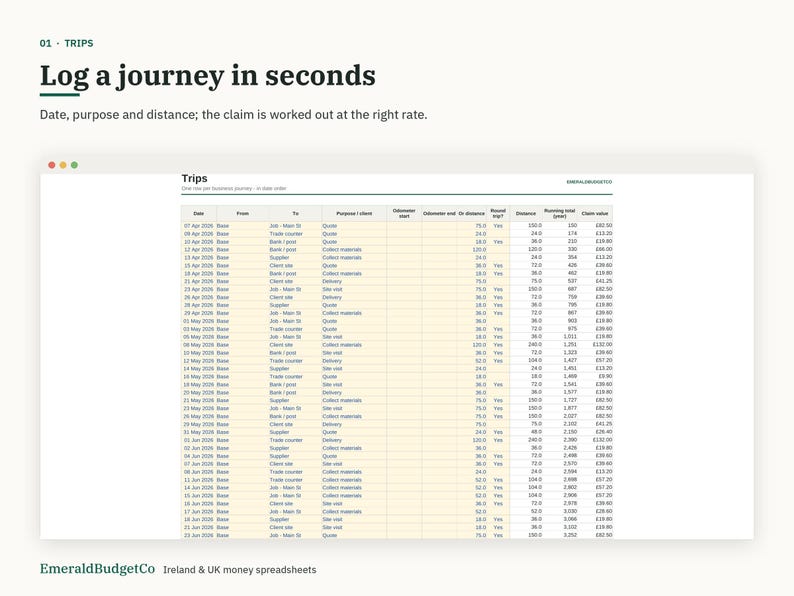Select the 23 Jun 2026 date cell
Viewport: 794px width, 596px height.
pos(198,535)
